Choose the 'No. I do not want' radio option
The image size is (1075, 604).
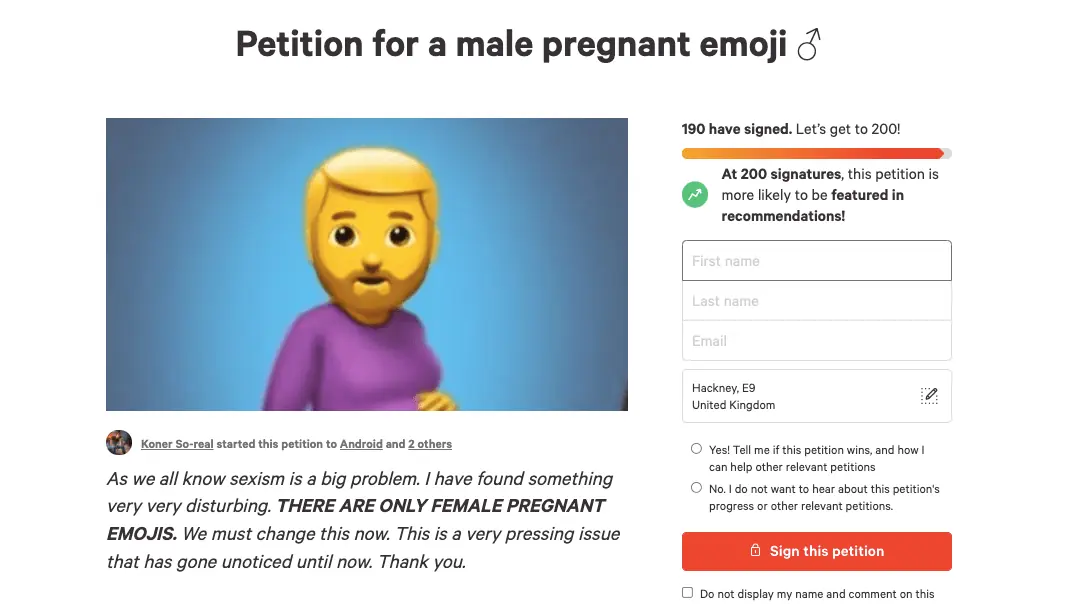coord(696,488)
